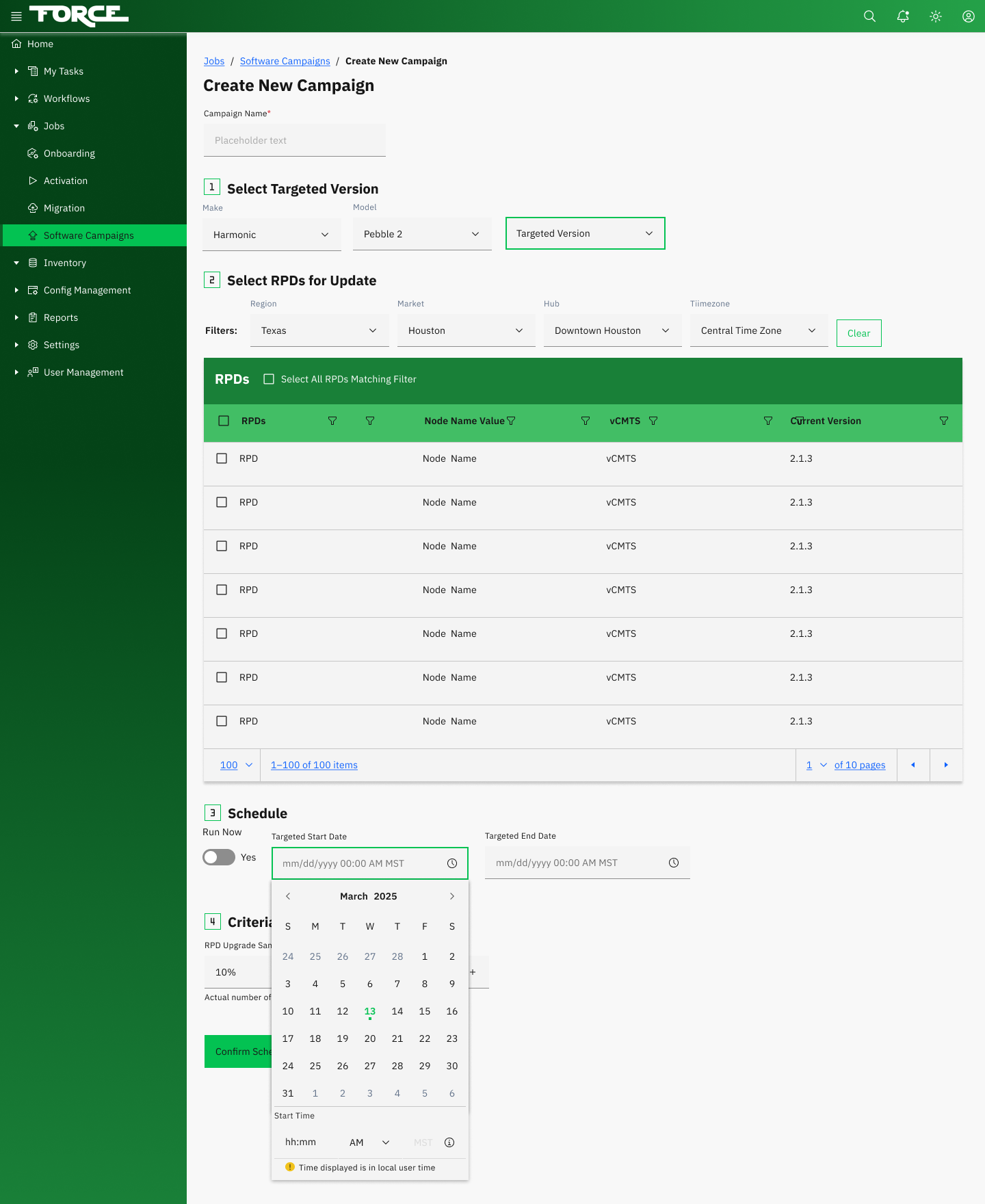The height and width of the screenshot is (1204, 985).
Task: Open the Make dropdown showing Harmonic
Action: coord(272,235)
